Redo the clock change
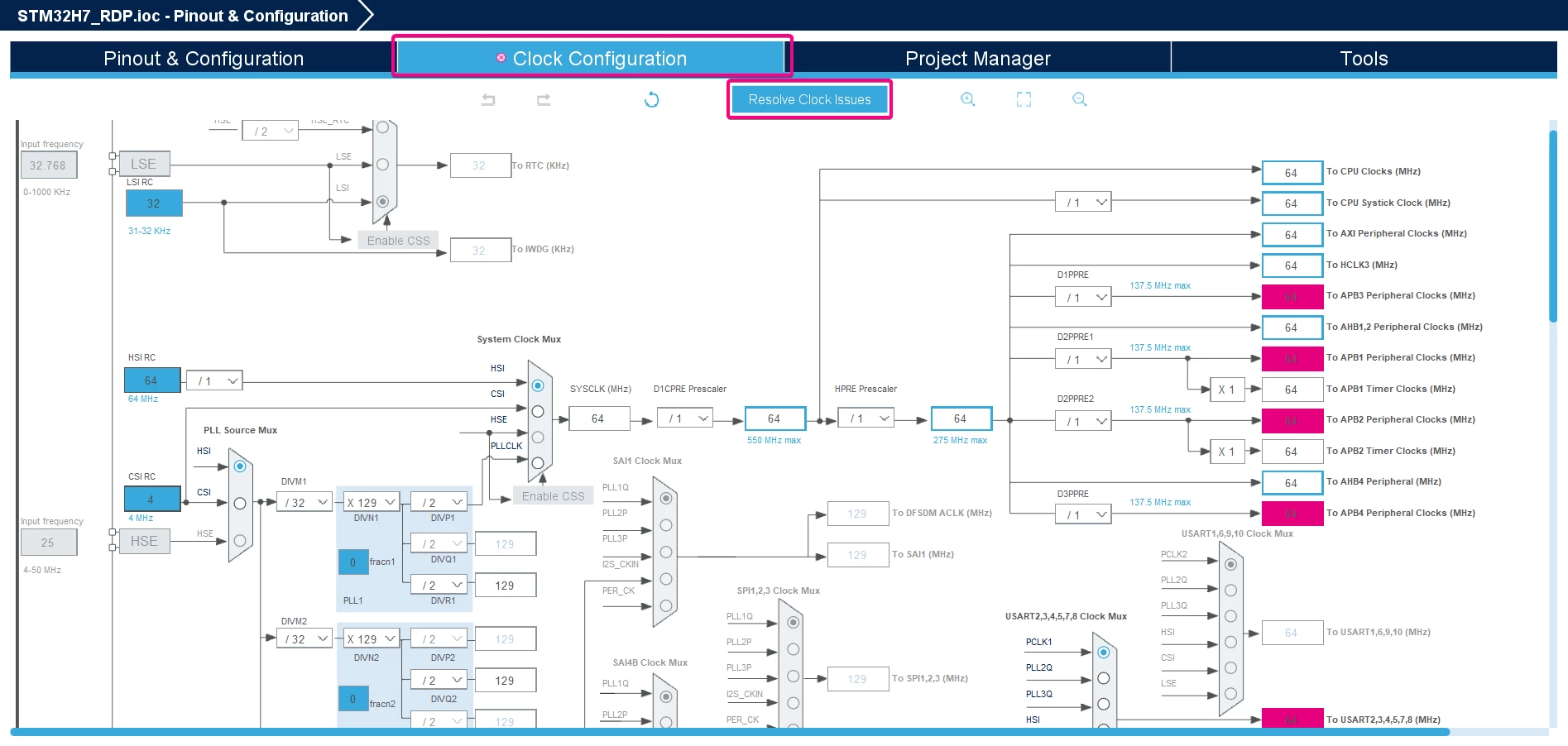Image resolution: width=1568 pixels, height=746 pixels. click(x=544, y=100)
